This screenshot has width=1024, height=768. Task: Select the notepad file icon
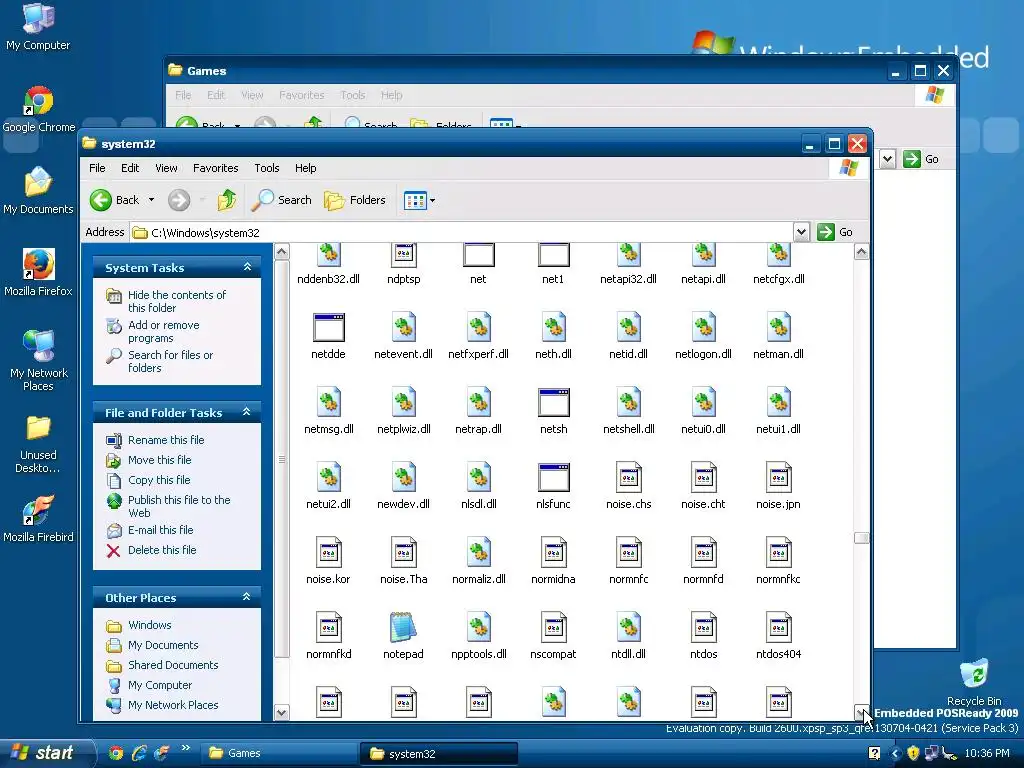tap(403, 627)
